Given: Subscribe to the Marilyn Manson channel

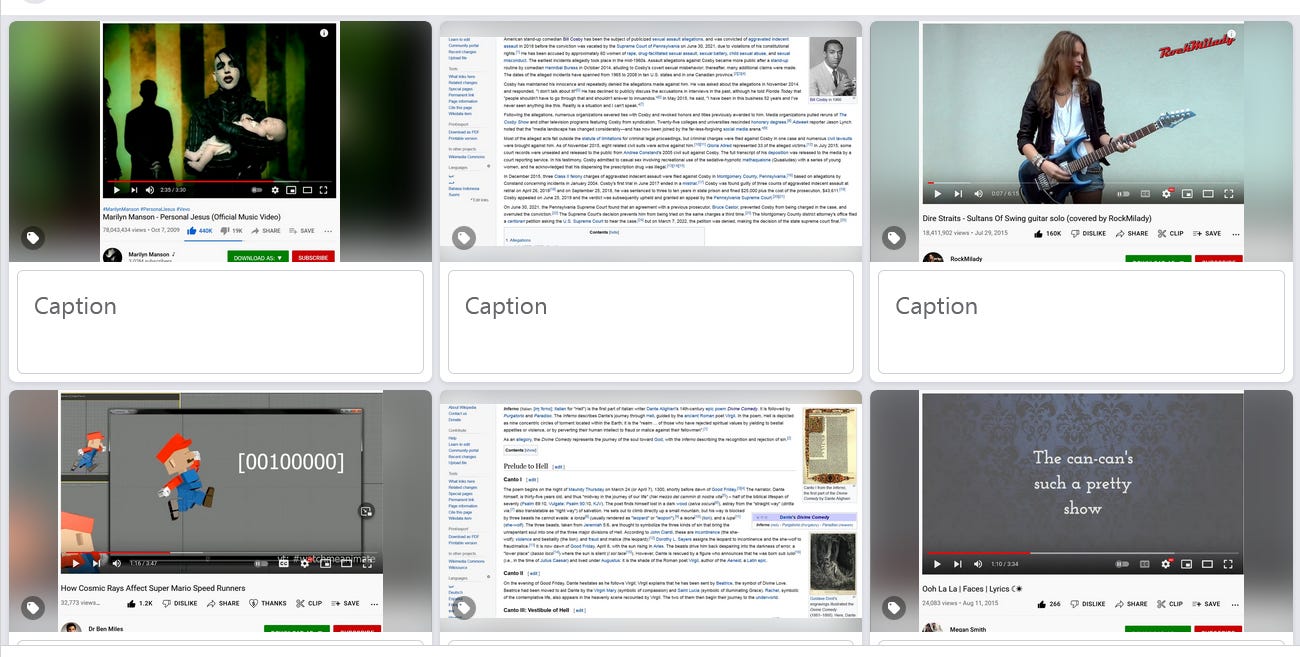Looking at the screenshot, I should click(x=313, y=258).
